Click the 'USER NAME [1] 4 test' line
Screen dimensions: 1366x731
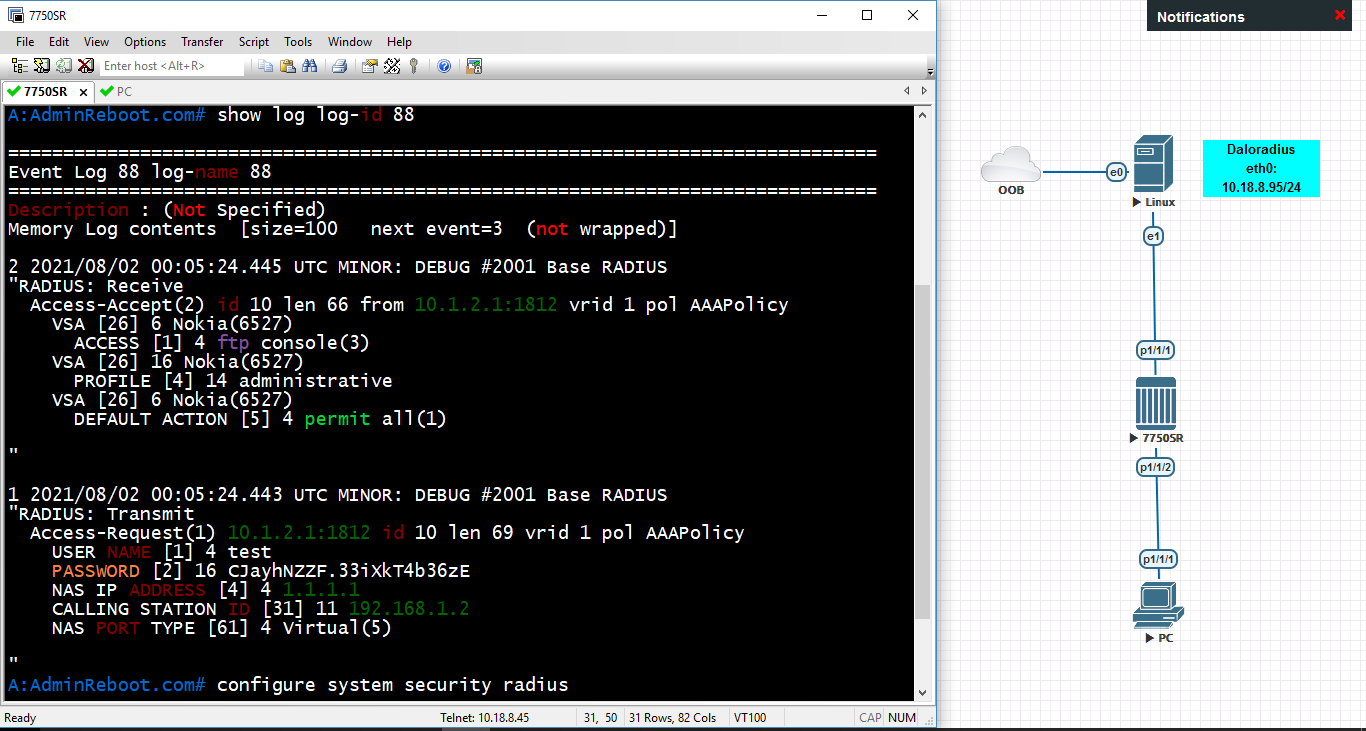(x=162, y=552)
